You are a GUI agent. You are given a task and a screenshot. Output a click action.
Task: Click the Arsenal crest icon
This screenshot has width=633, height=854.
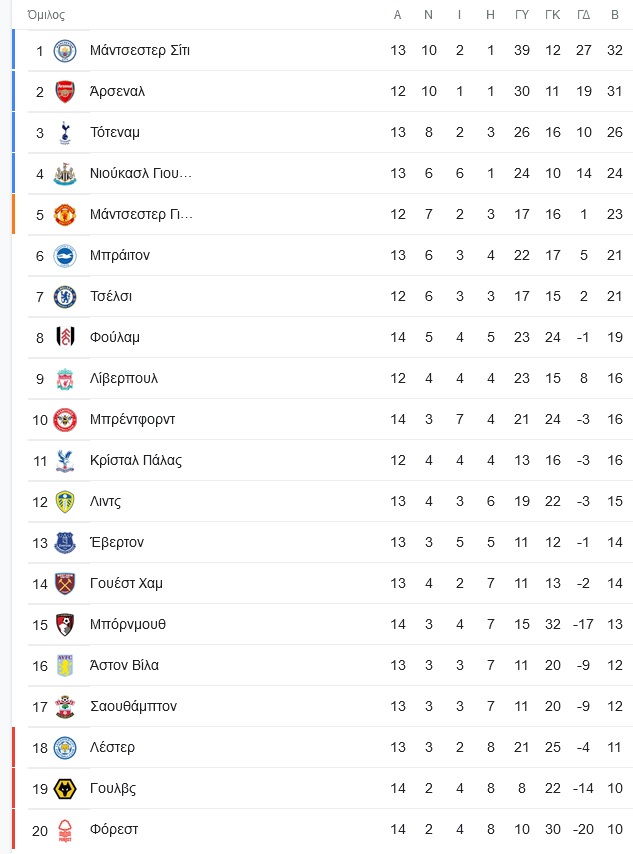[x=65, y=92]
